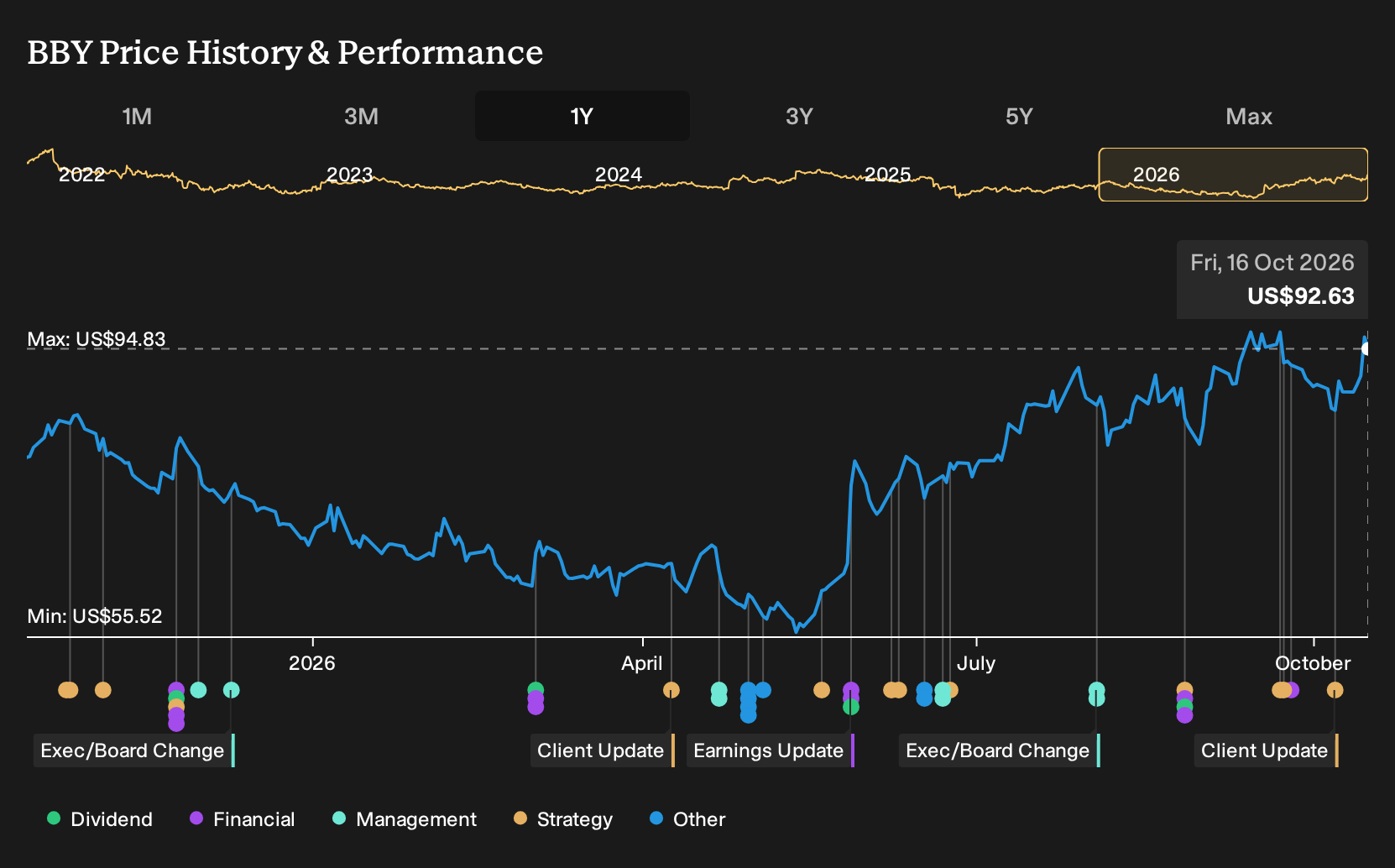Toggle Strategy events in the legend
Viewport: 1395px width, 868px height.
click(563, 819)
